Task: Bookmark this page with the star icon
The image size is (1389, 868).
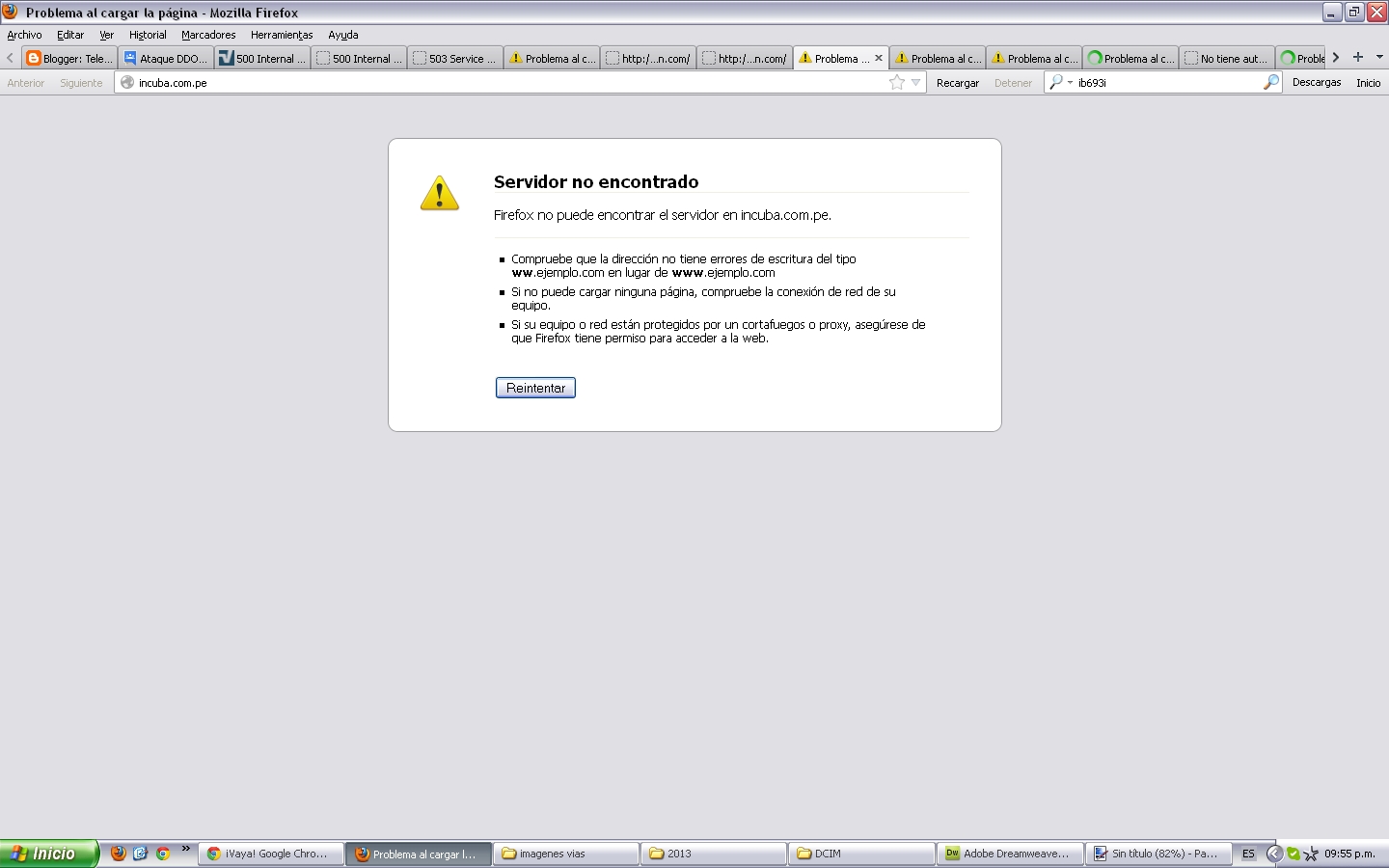Action: (897, 83)
